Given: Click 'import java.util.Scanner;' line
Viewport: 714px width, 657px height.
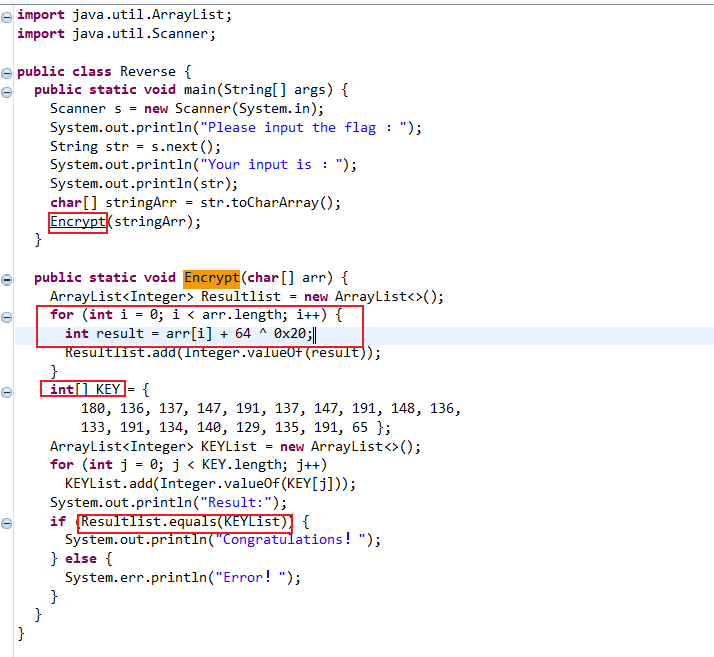Looking at the screenshot, I should (x=116, y=34).
